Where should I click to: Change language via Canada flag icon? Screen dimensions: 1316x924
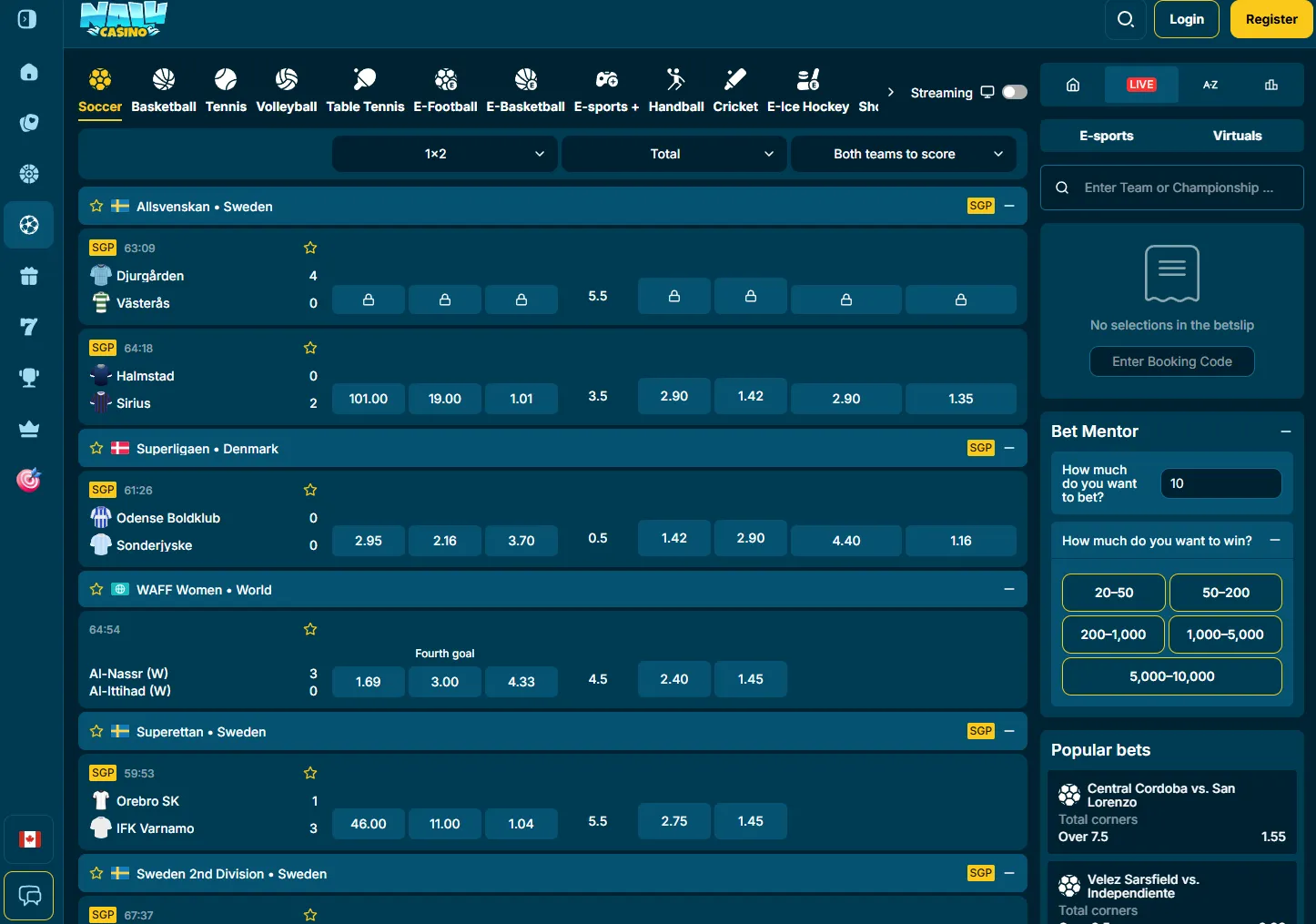point(29,839)
